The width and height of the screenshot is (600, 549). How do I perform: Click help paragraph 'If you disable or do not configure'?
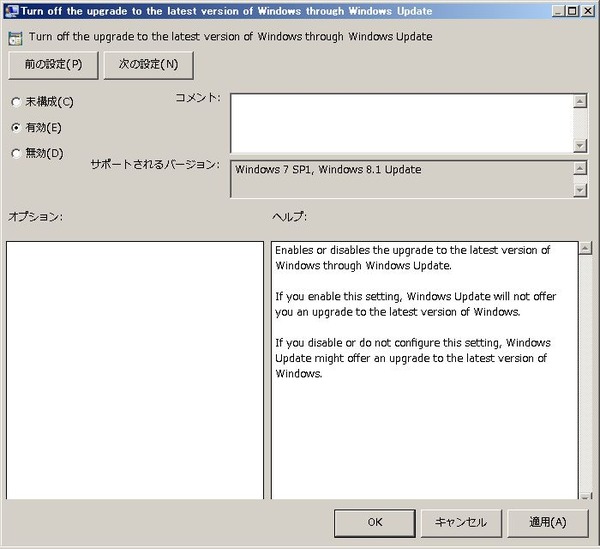point(413,358)
